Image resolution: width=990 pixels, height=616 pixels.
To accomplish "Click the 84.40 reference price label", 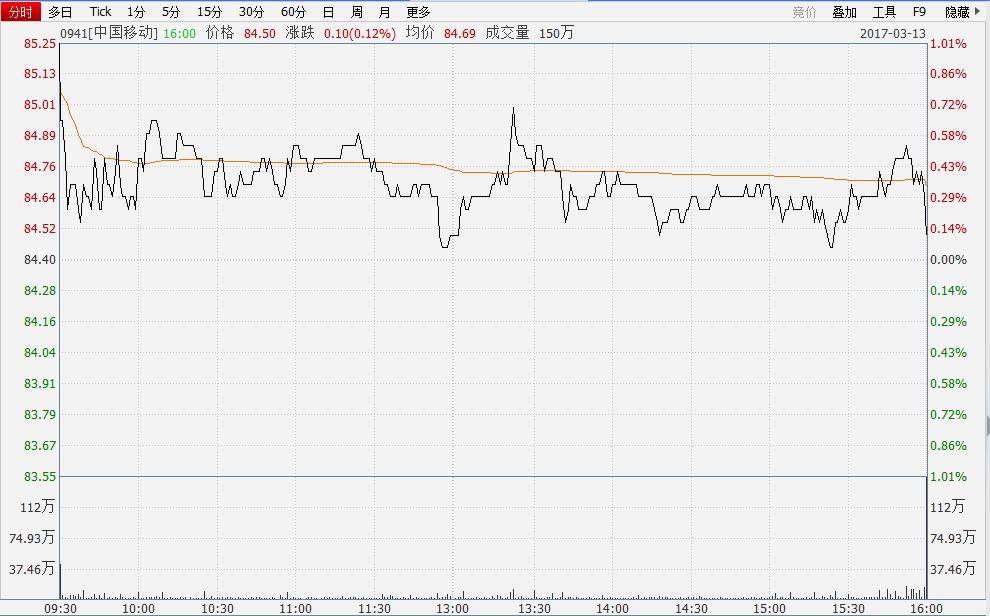I will pos(40,259).
